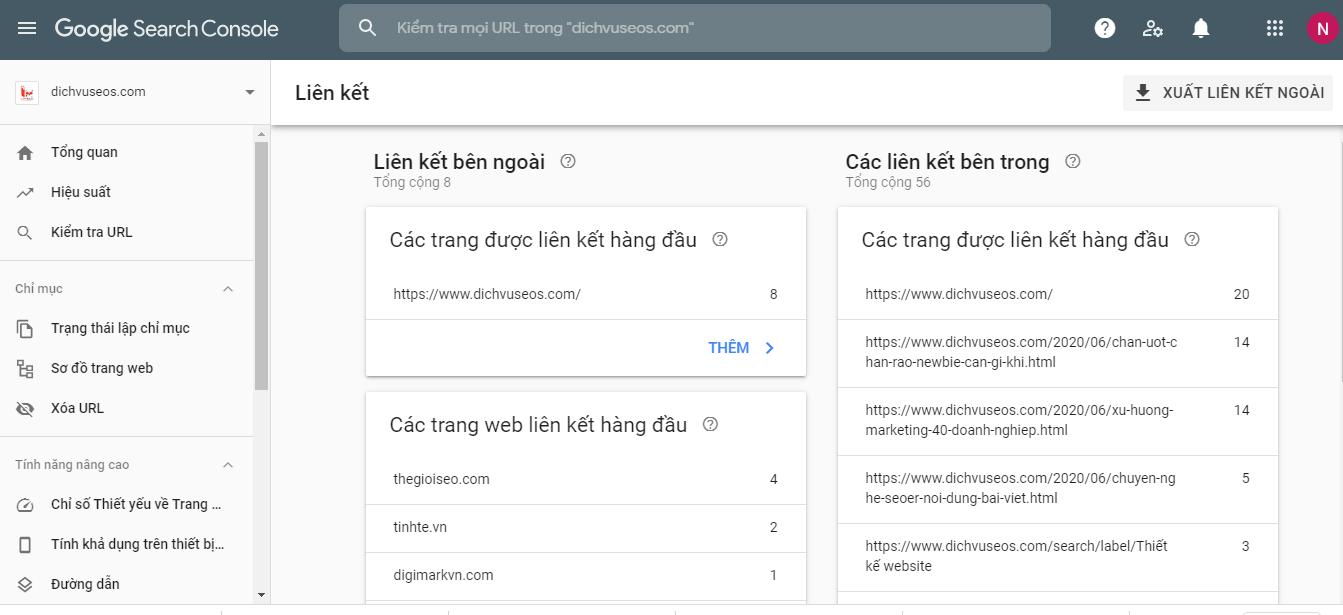
Task: Open chan-uot-chan-rao-newbie internal link row
Action: coord(1058,353)
